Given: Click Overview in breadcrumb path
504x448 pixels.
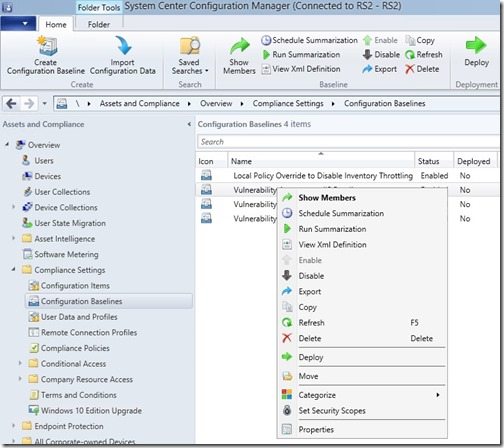Looking at the screenshot, I should point(216,104).
